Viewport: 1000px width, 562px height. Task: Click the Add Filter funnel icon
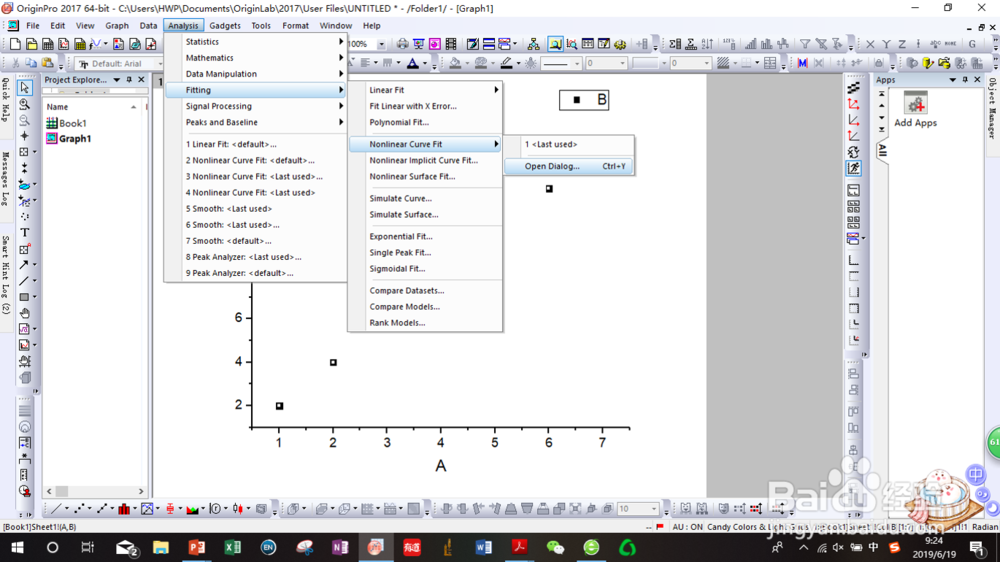tap(805, 44)
